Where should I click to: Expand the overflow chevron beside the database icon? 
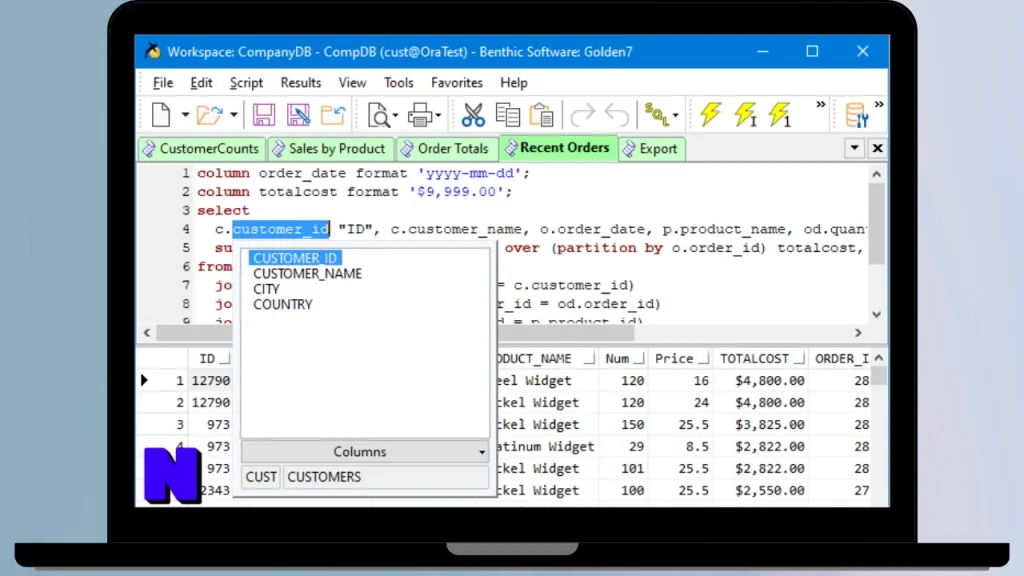[879, 104]
